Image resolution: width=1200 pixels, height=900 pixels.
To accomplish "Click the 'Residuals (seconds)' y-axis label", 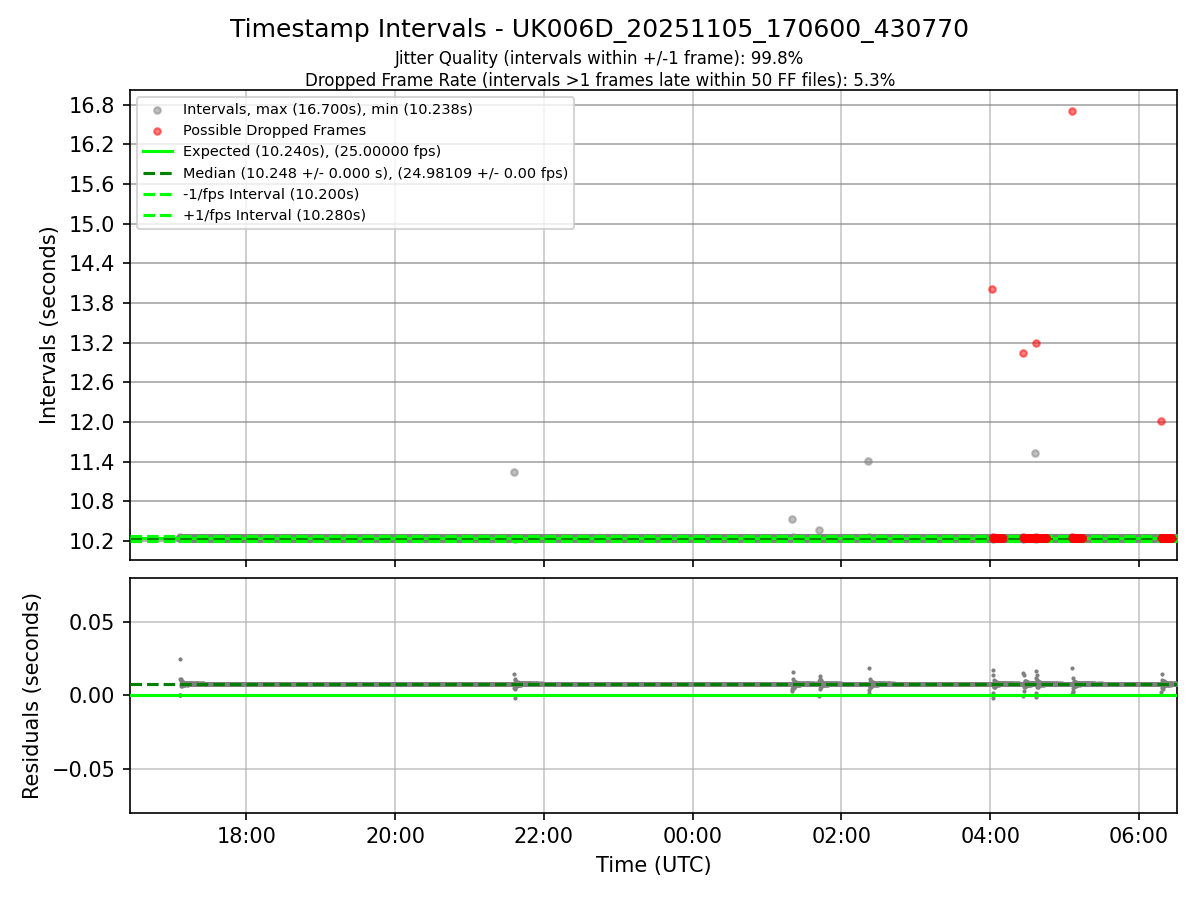I will pyautogui.click(x=32, y=696).
